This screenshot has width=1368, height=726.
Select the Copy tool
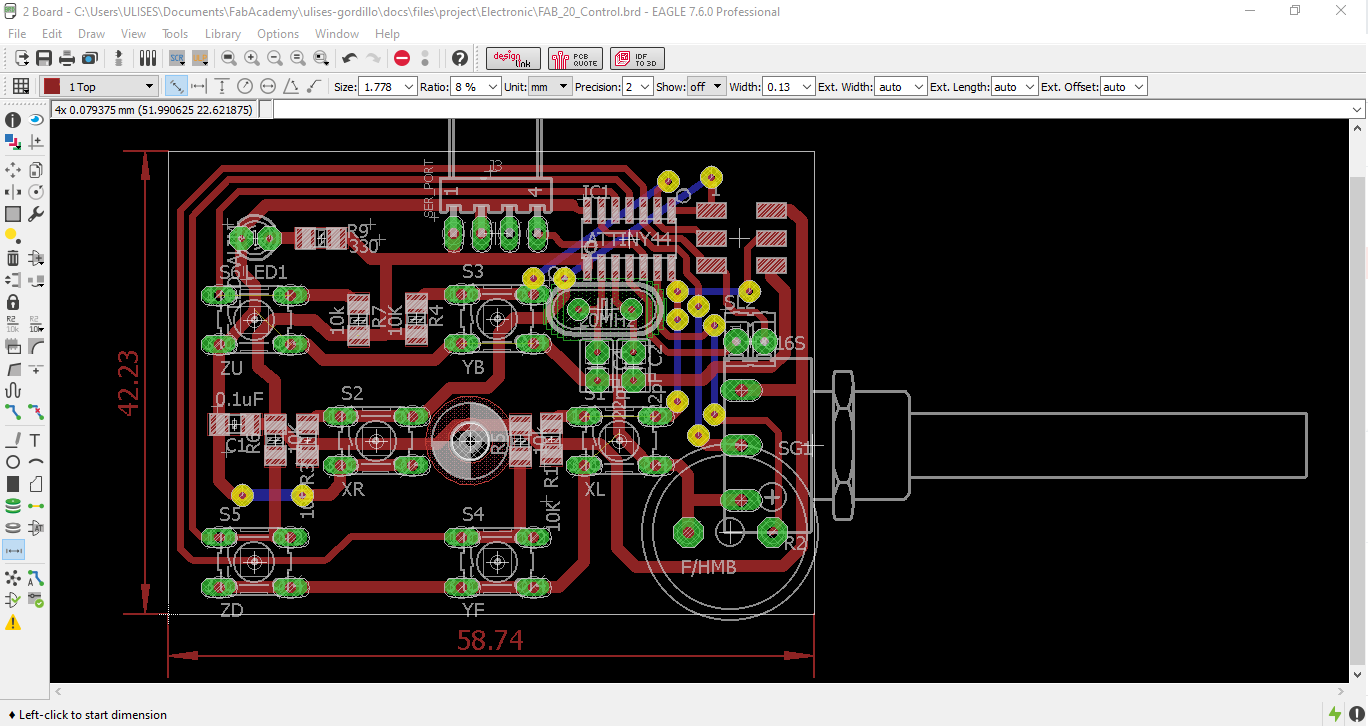tap(36, 170)
